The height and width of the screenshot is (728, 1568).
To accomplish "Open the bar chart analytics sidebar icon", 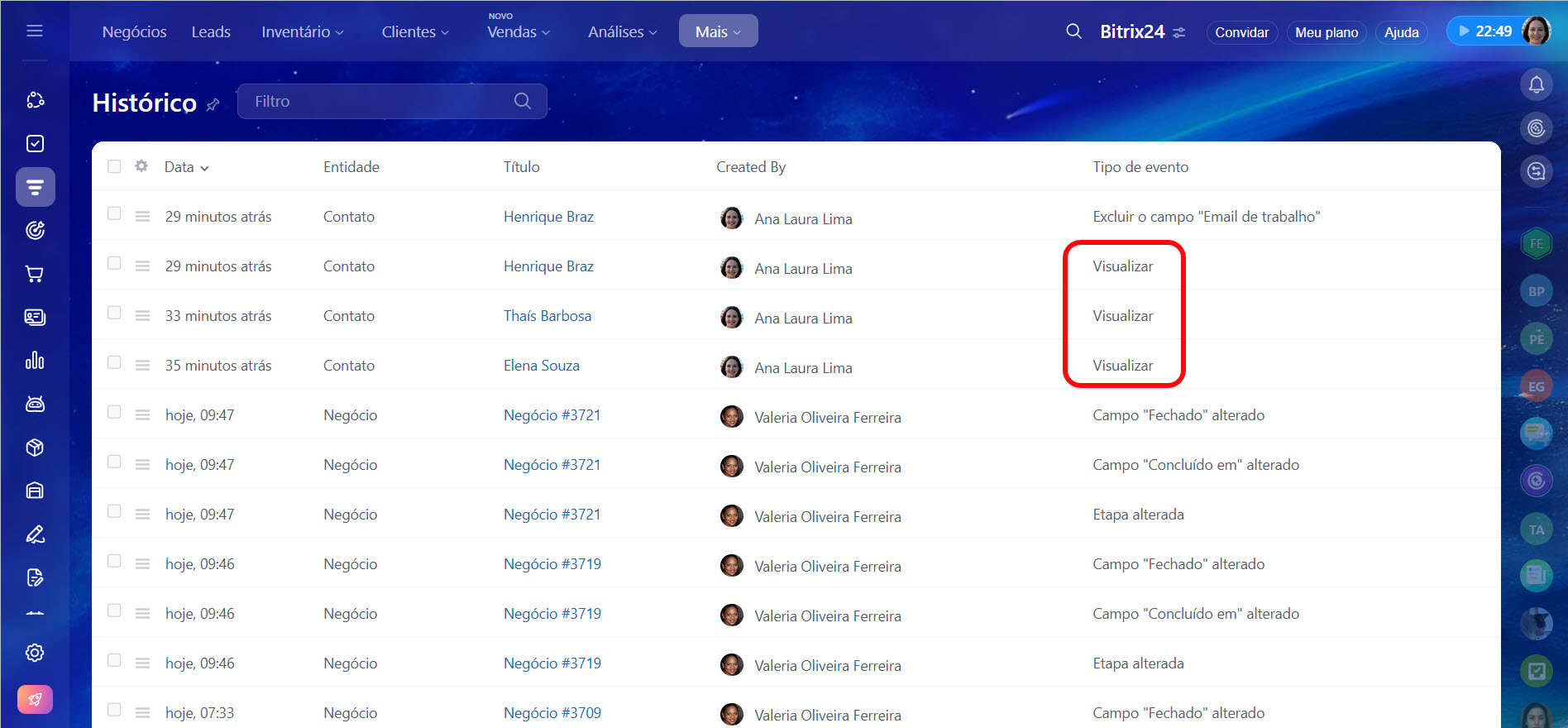I will pyautogui.click(x=35, y=361).
